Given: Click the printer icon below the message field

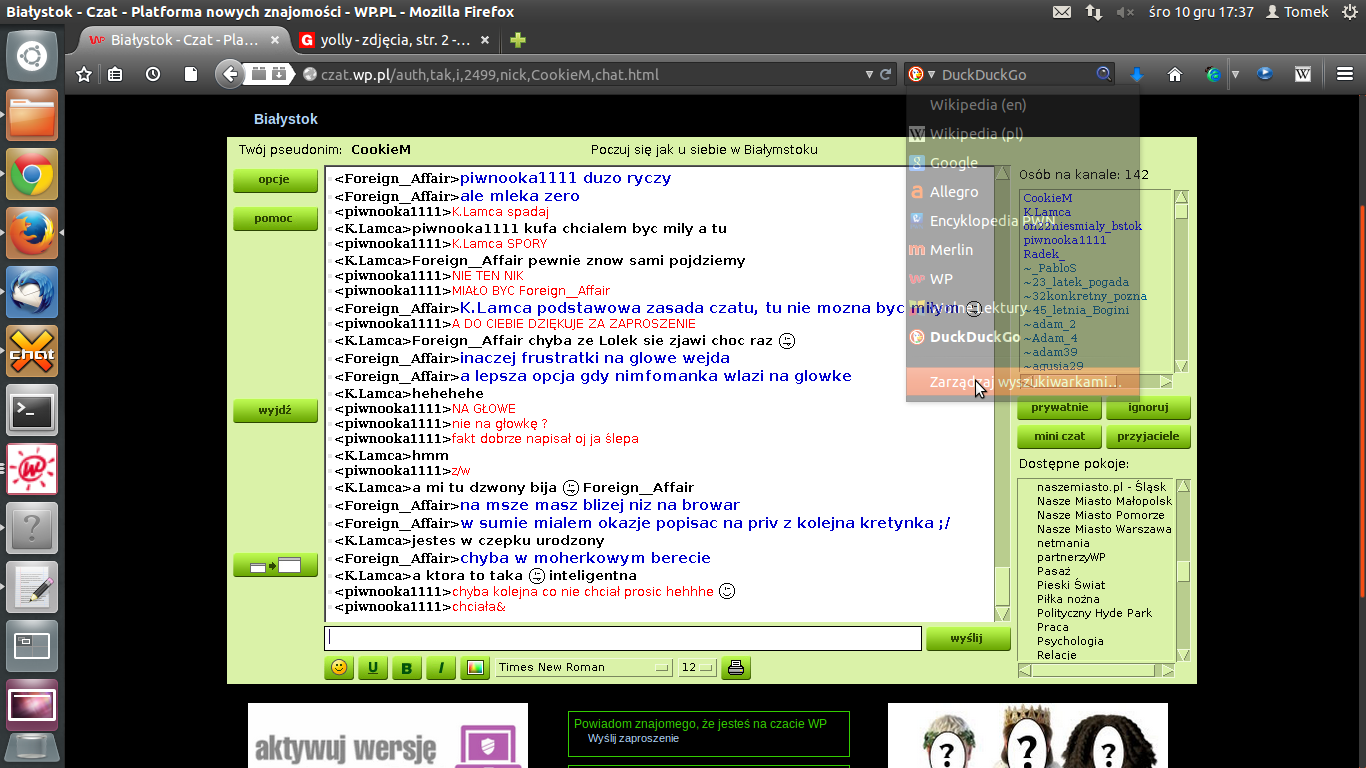Looking at the screenshot, I should point(736,667).
